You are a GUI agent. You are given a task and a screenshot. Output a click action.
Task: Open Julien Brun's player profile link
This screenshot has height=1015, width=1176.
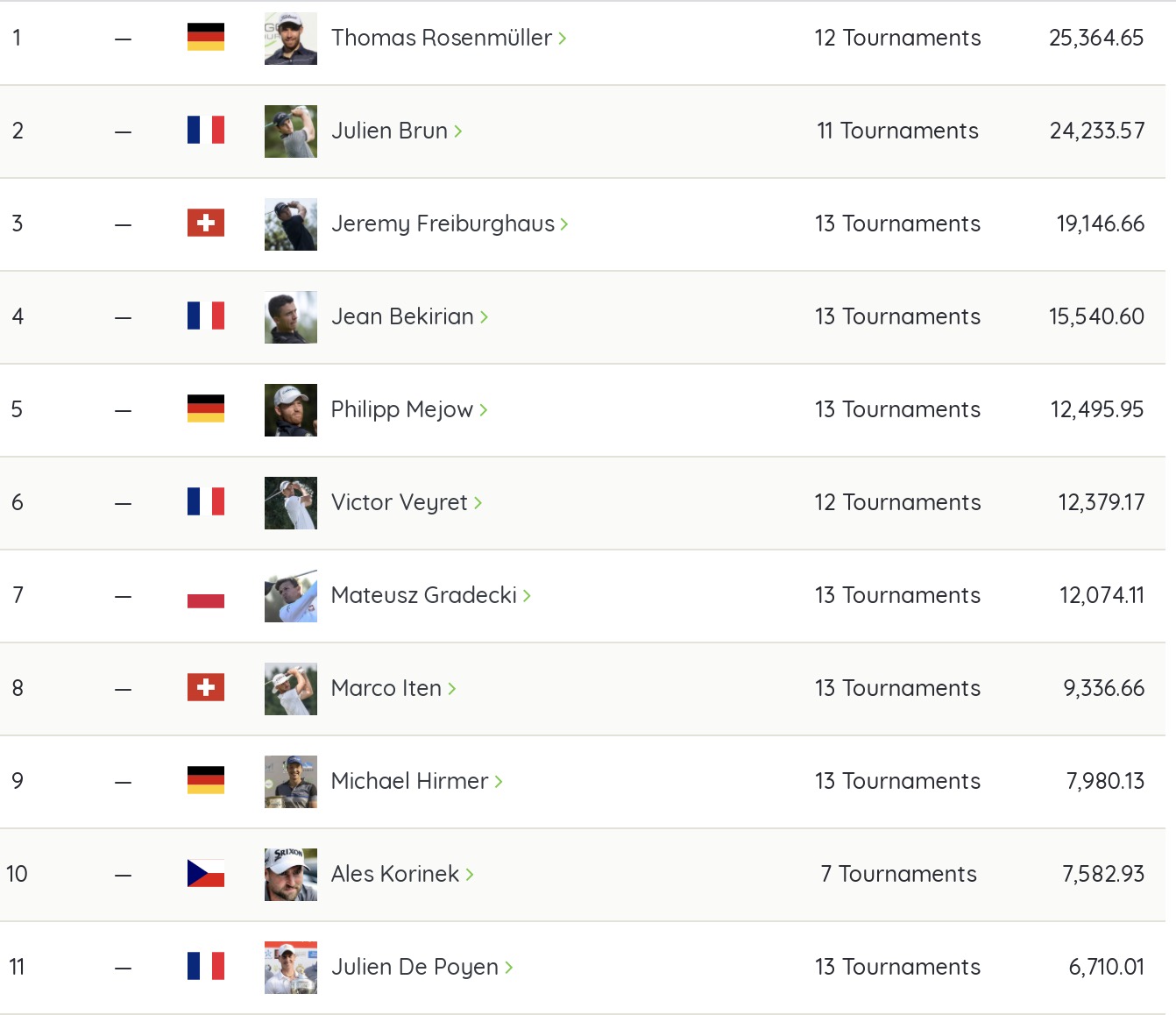click(x=397, y=131)
